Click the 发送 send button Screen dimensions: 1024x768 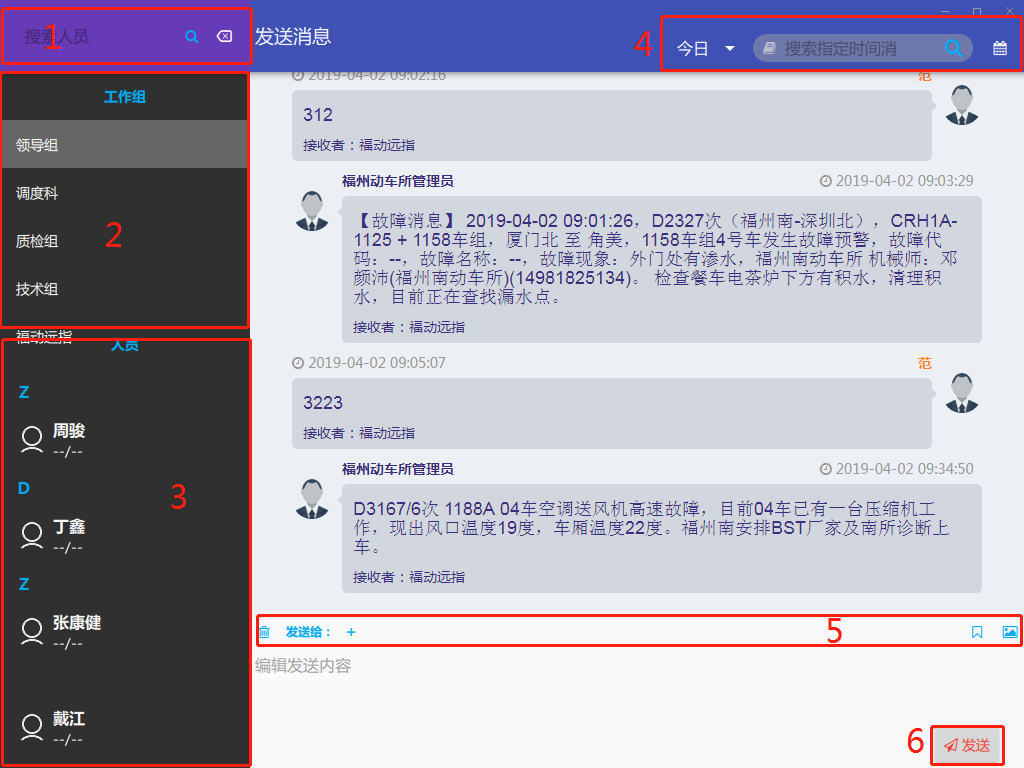tap(967, 745)
